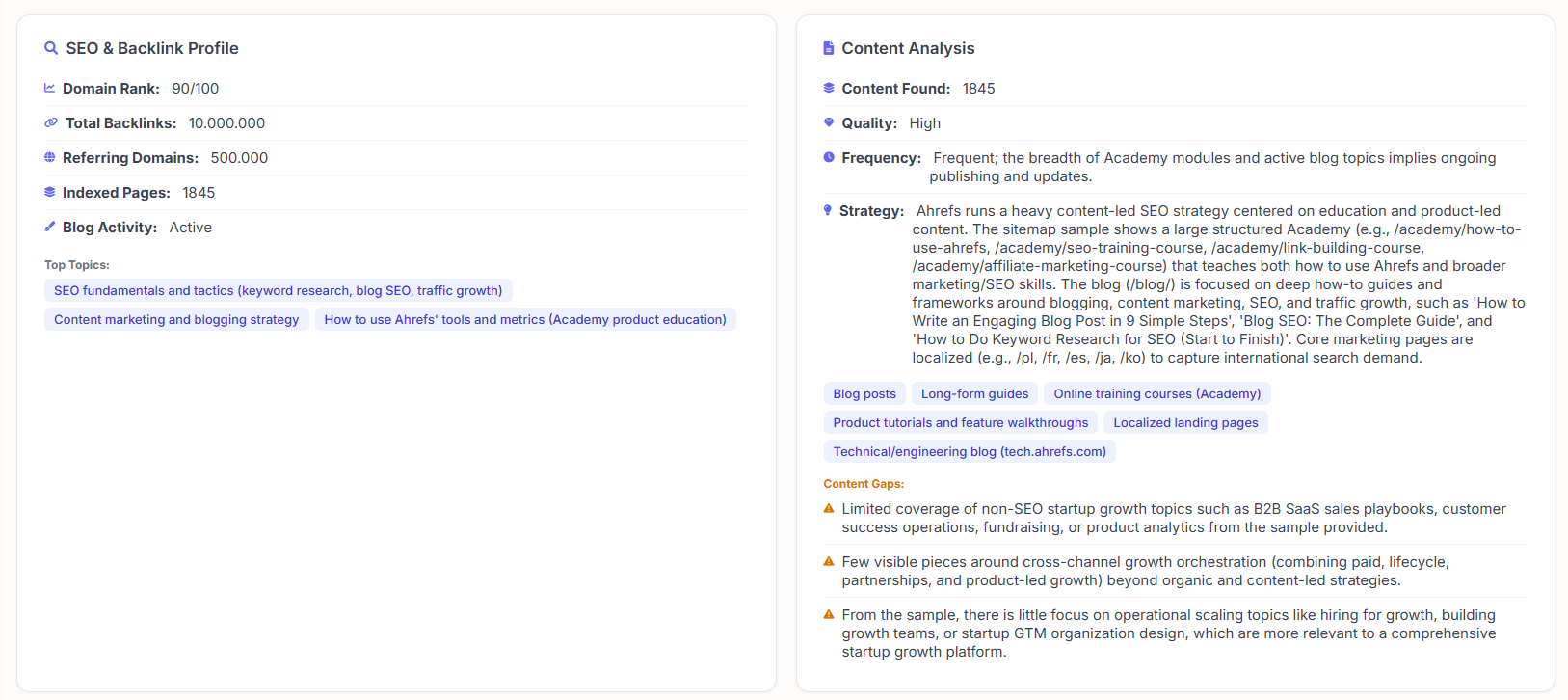This screenshot has height=700, width=1568.
Task: Click the Strategy paragraph starting 'Ahrefs runs a heavy'
Action: coord(1219,283)
